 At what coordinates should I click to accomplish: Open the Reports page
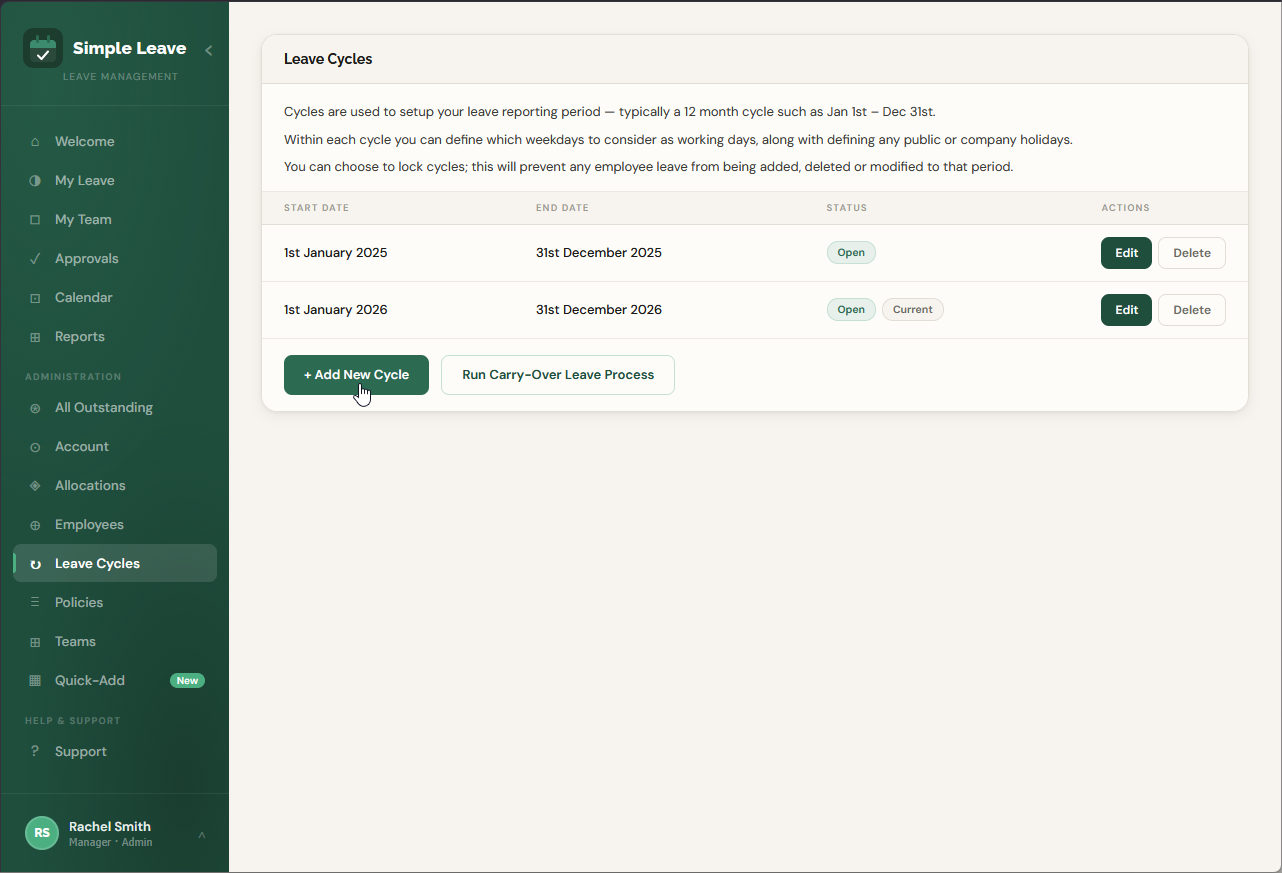(x=115, y=337)
